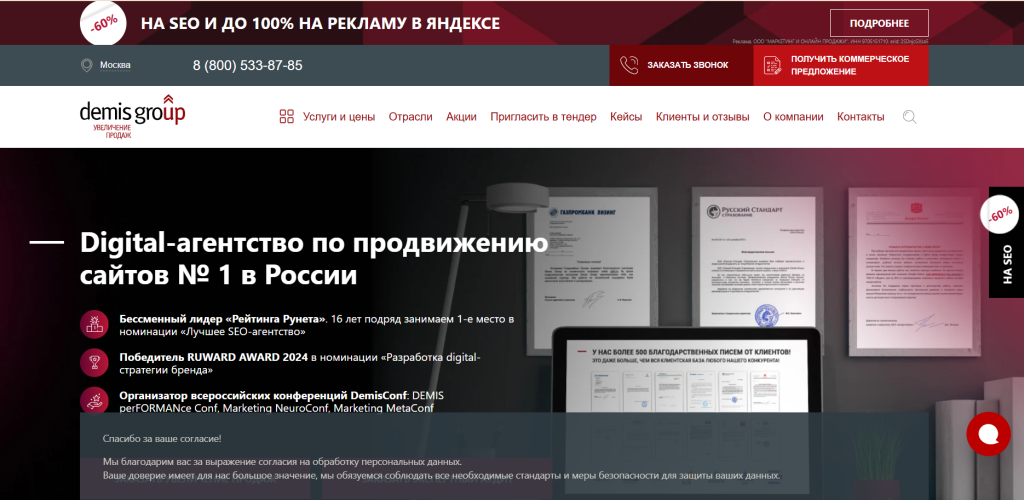Open О компании menu item
The image size is (1024, 500).
click(x=793, y=117)
